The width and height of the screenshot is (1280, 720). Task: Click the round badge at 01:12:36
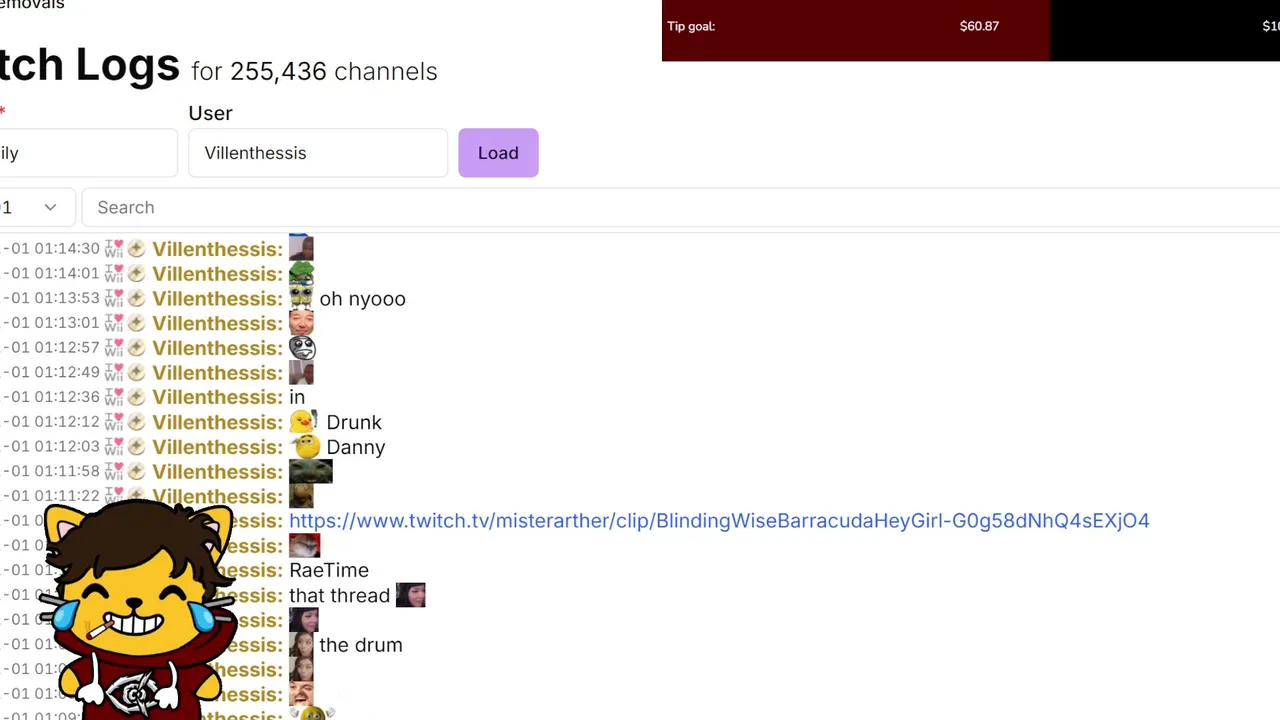(x=136, y=397)
